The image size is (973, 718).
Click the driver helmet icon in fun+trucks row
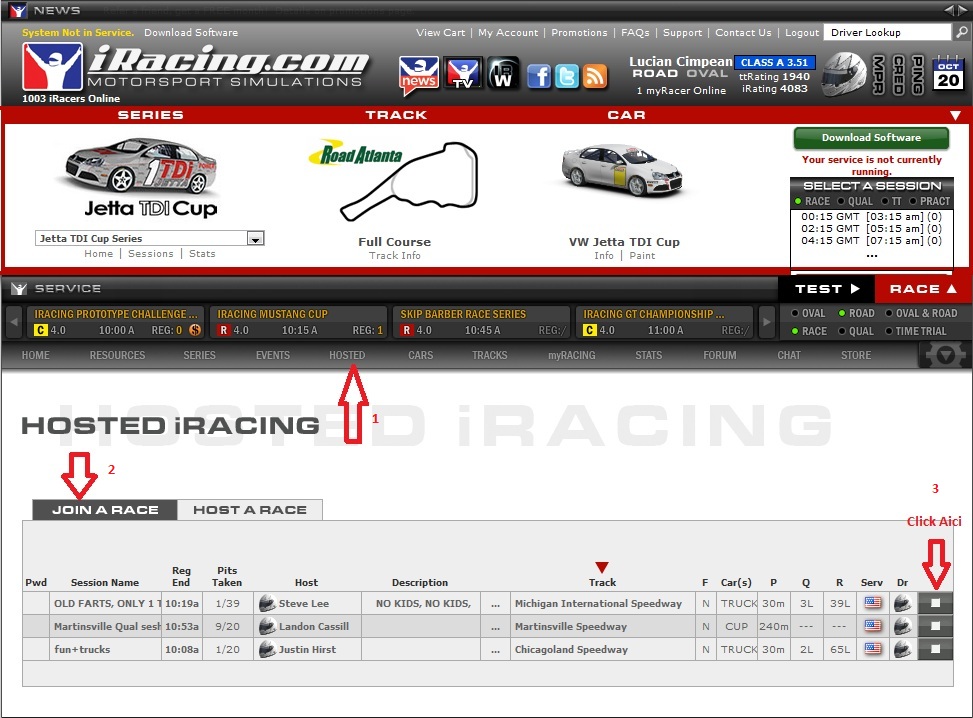coord(902,649)
